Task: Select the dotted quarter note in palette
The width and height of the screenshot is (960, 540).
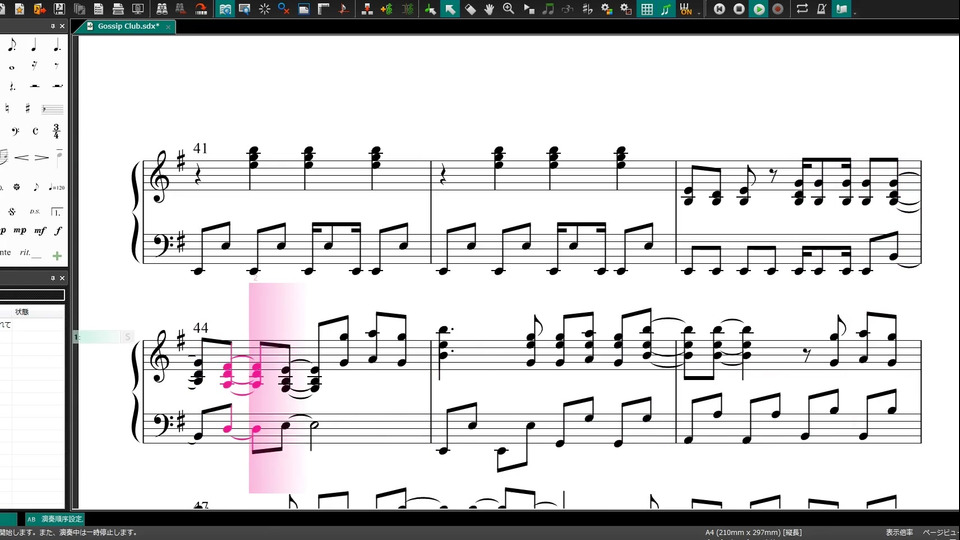Action: pyautogui.click(x=56, y=44)
